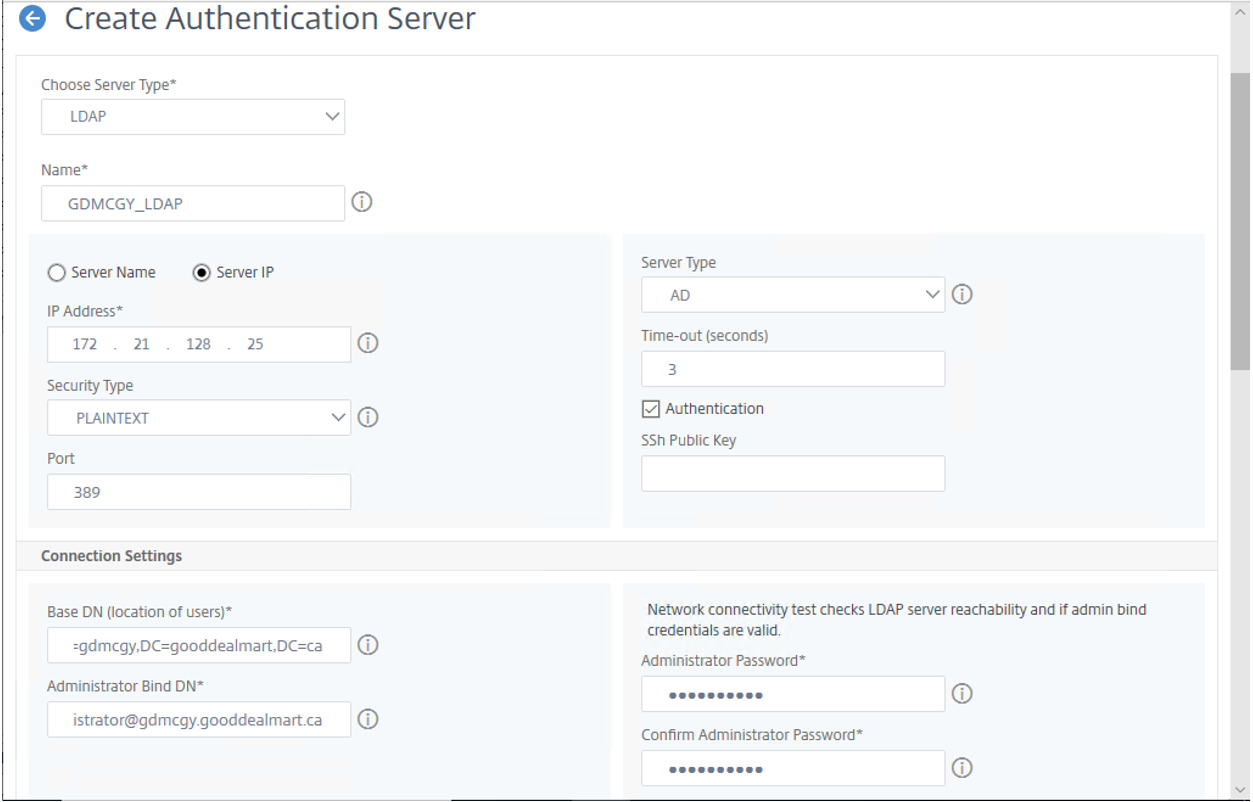Screen dimensions: 1253x802
Task: Click the Authentication checkbox label text
Action: 714,408
